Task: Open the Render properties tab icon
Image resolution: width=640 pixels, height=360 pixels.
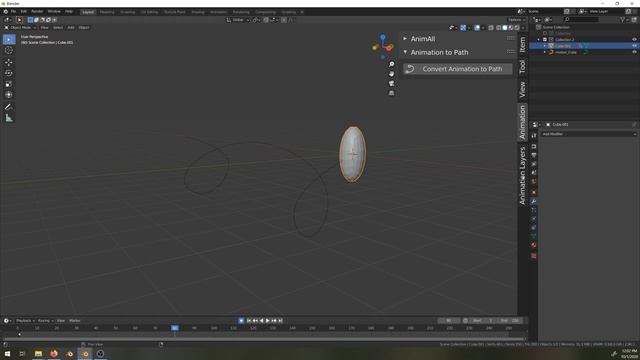Action: (x=533, y=146)
